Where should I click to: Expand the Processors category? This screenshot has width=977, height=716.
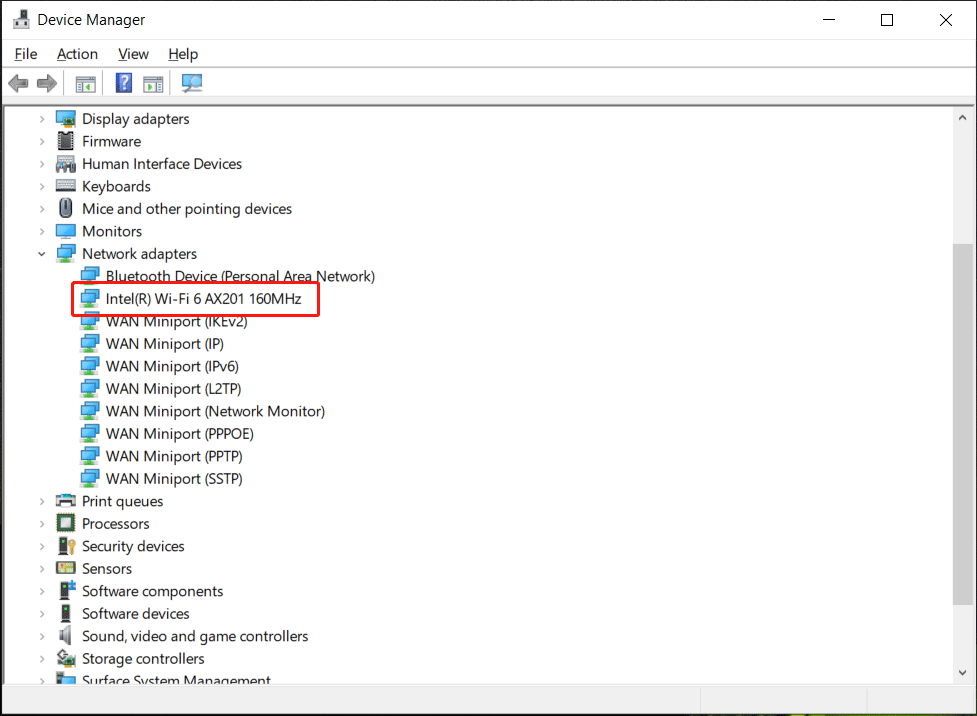41,523
